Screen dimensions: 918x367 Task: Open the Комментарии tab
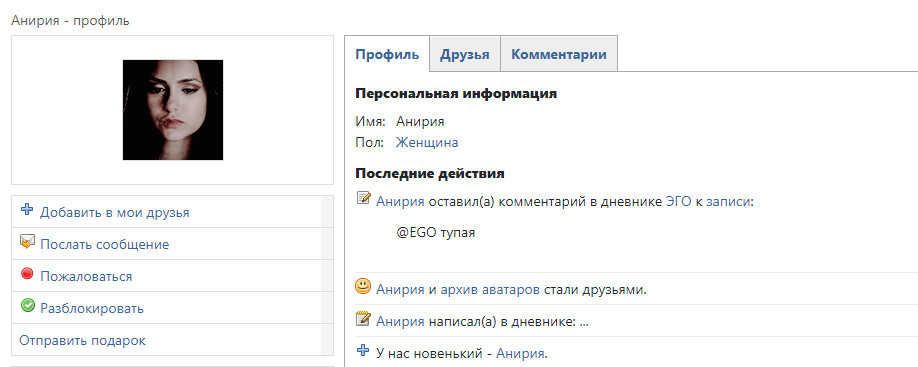click(x=559, y=54)
